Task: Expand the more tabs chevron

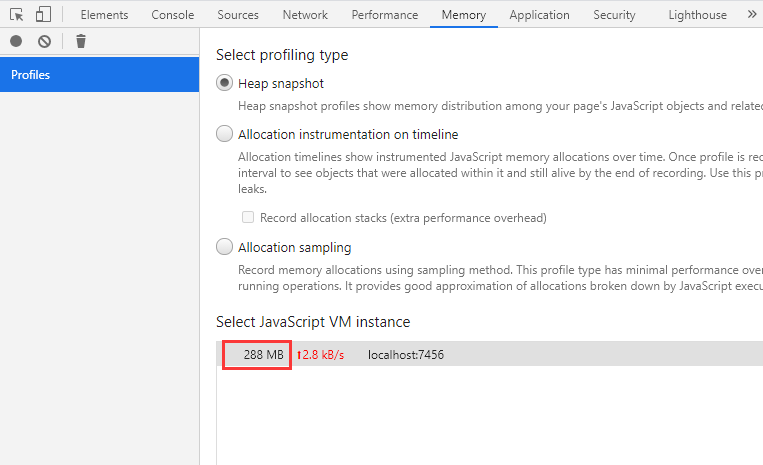Action: click(752, 15)
